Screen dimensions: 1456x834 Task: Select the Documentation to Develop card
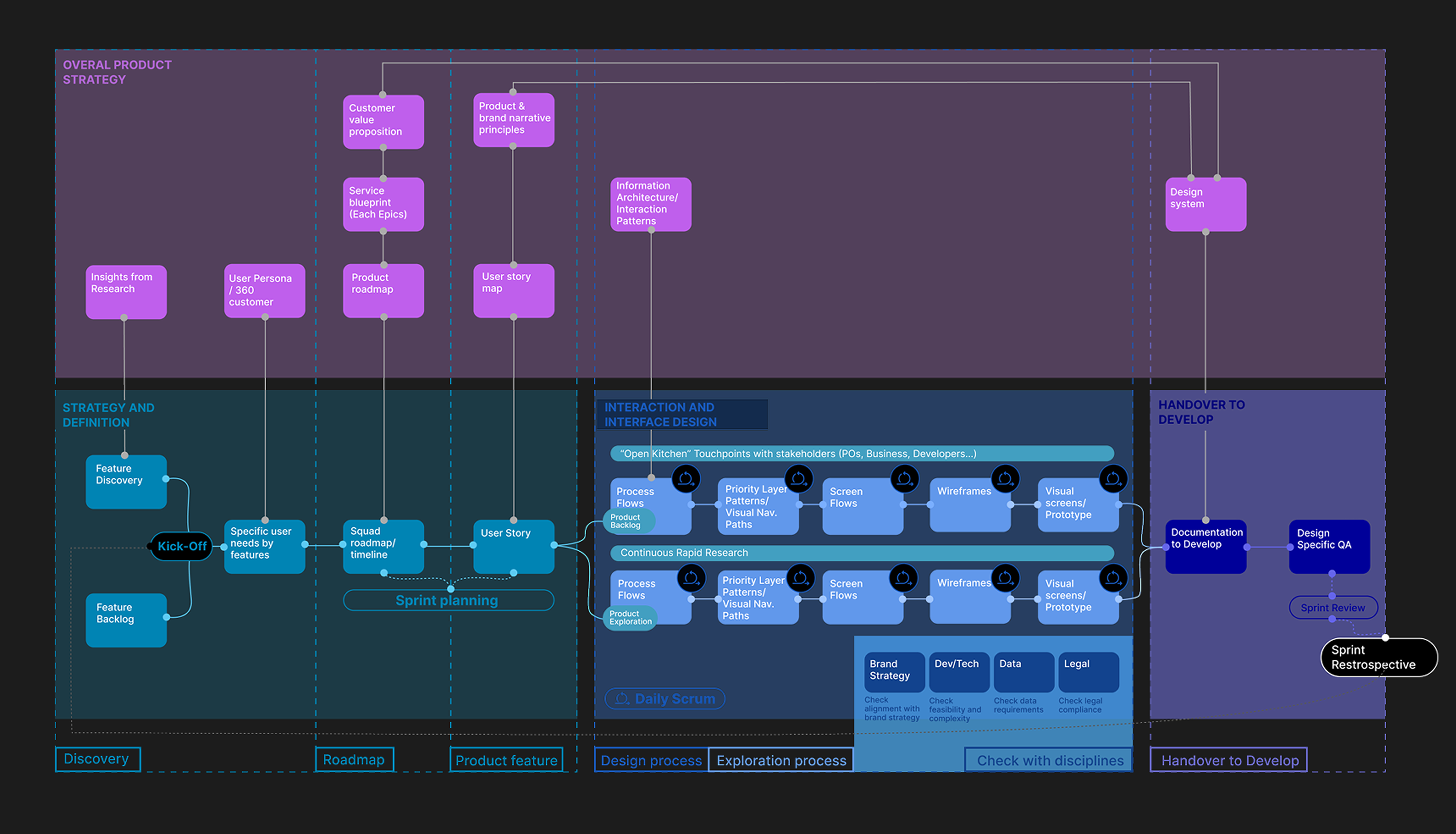tap(1206, 546)
